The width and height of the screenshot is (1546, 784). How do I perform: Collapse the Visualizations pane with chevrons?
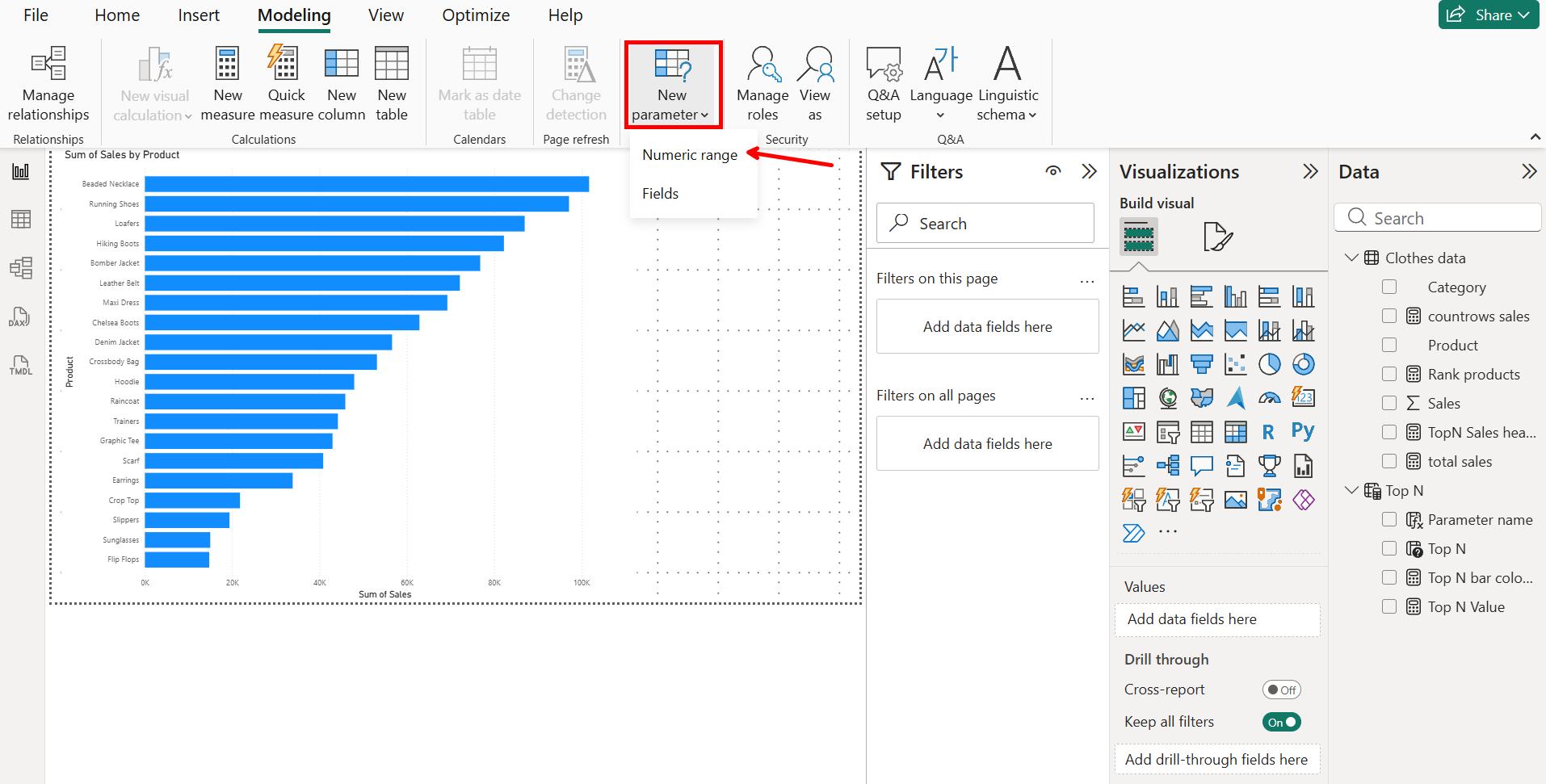[1310, 171]
